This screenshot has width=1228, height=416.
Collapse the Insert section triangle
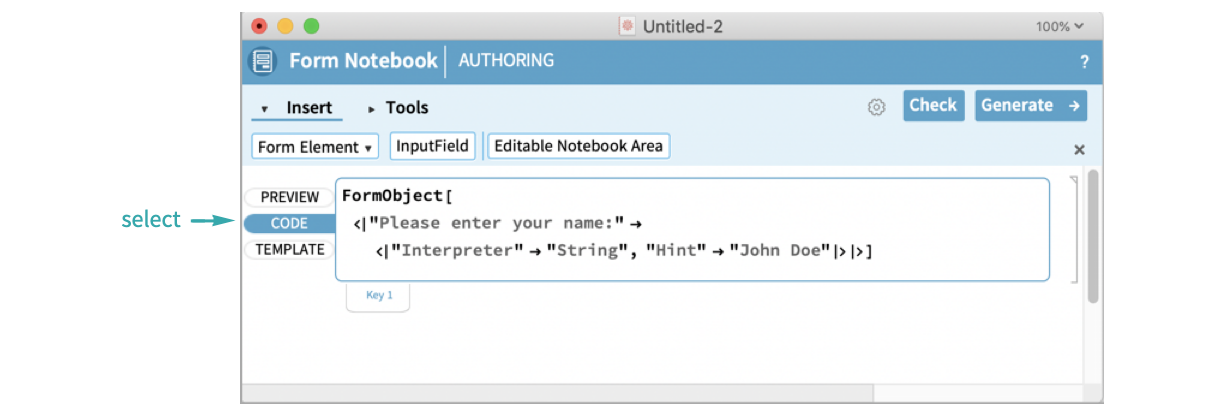click(x=264, y=109)
